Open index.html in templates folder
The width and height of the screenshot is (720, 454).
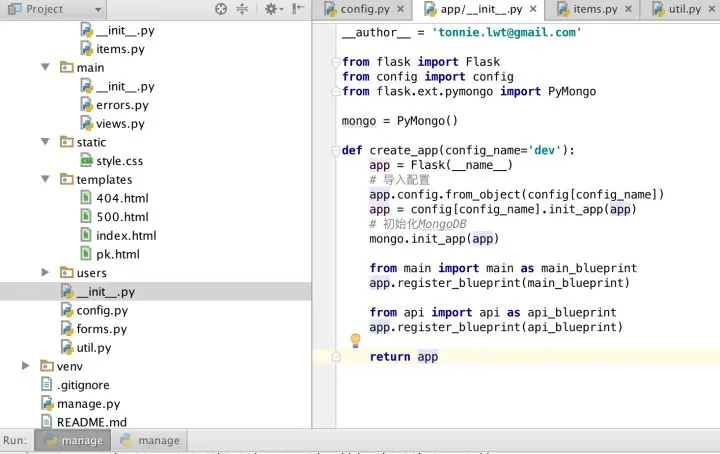click(126, 236)
